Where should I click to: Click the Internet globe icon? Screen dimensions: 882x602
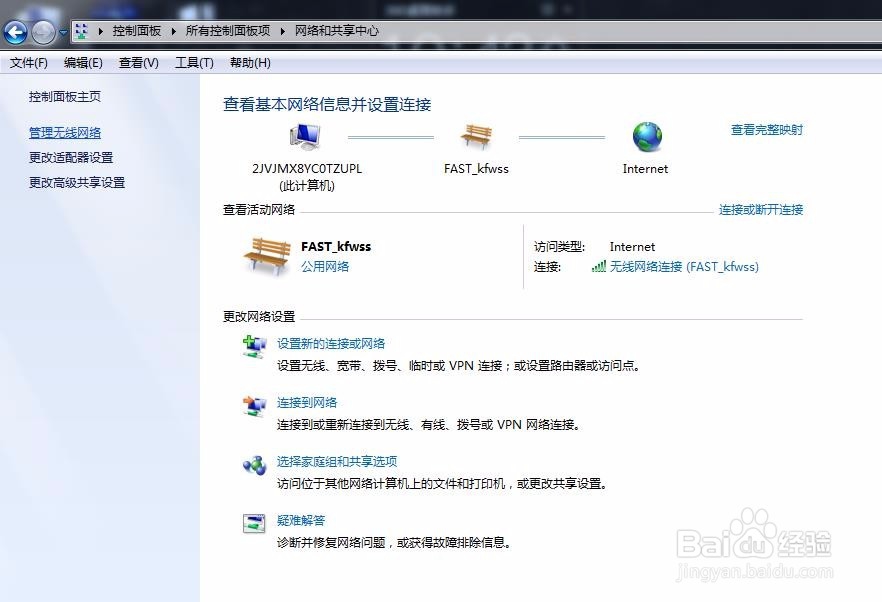[x=647, y=137]
